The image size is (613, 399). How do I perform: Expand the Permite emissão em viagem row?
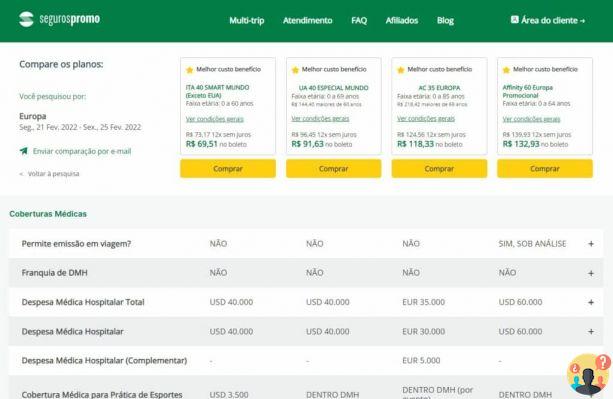pos(591,244)
